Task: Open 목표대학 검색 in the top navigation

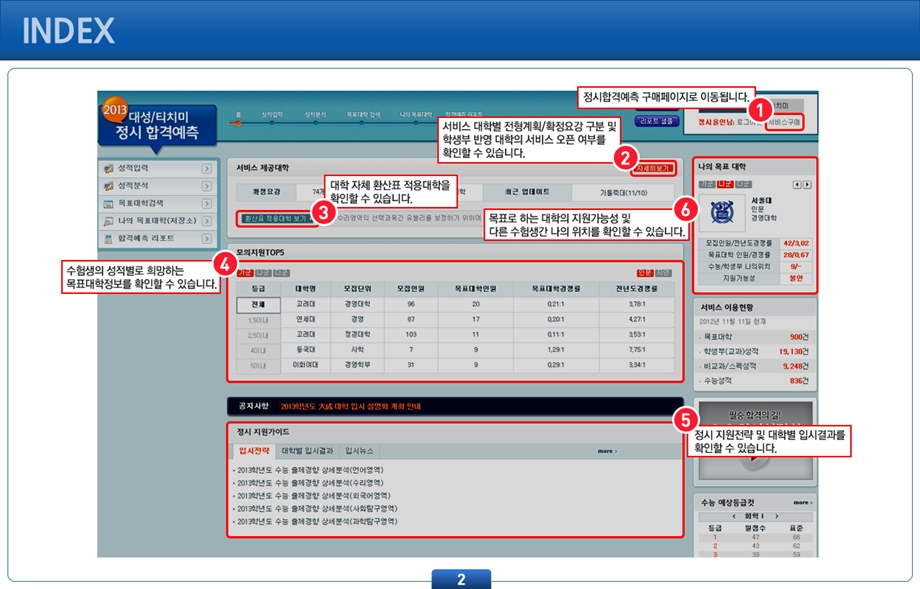Action: click(x=363, y=117)
